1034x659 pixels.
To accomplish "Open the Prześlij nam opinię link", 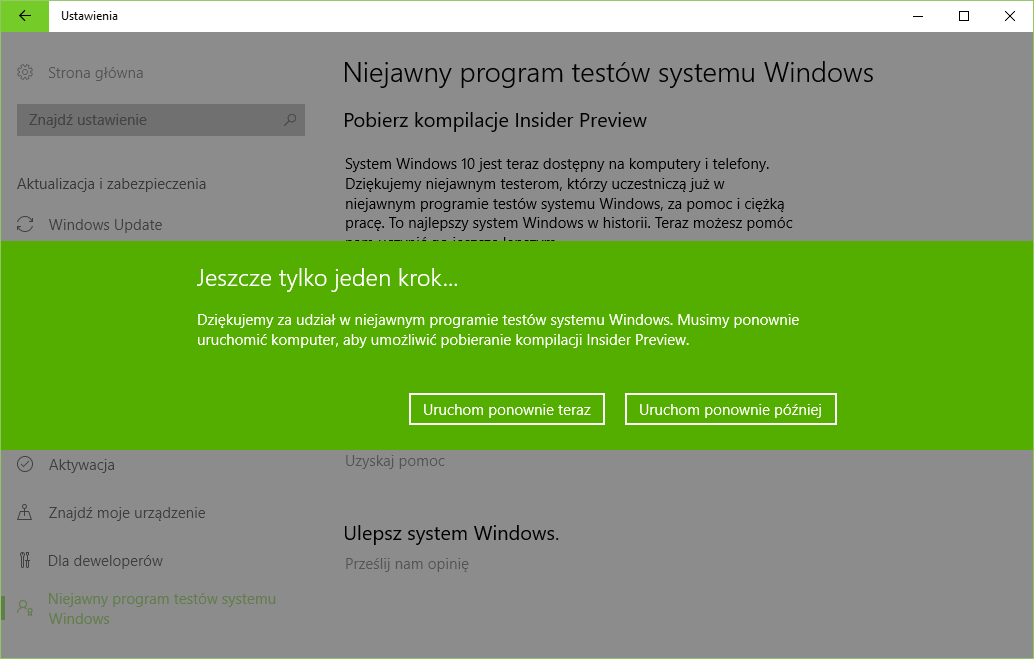I will (407, 564).
